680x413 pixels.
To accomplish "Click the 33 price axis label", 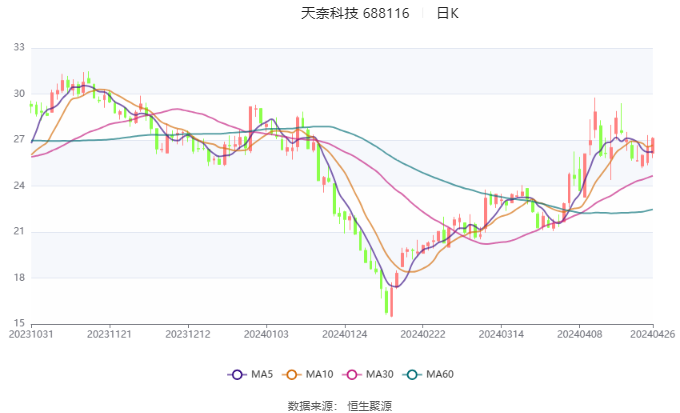I will (19, 47).
